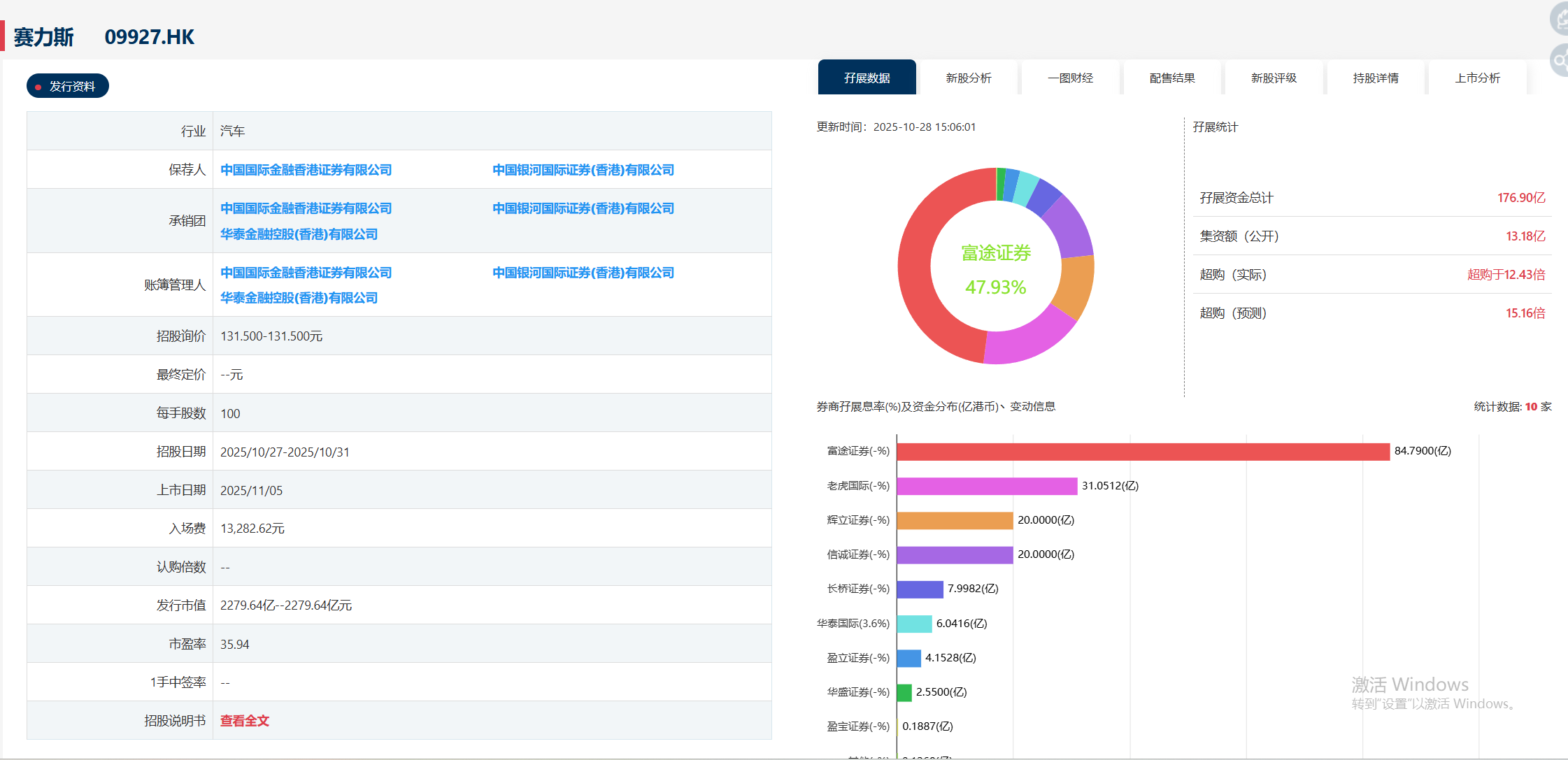Viewport: 1568px width, 760px height.
Task: Click 华泰金融控股 link in 承销团 row
Action: [299, 234]
